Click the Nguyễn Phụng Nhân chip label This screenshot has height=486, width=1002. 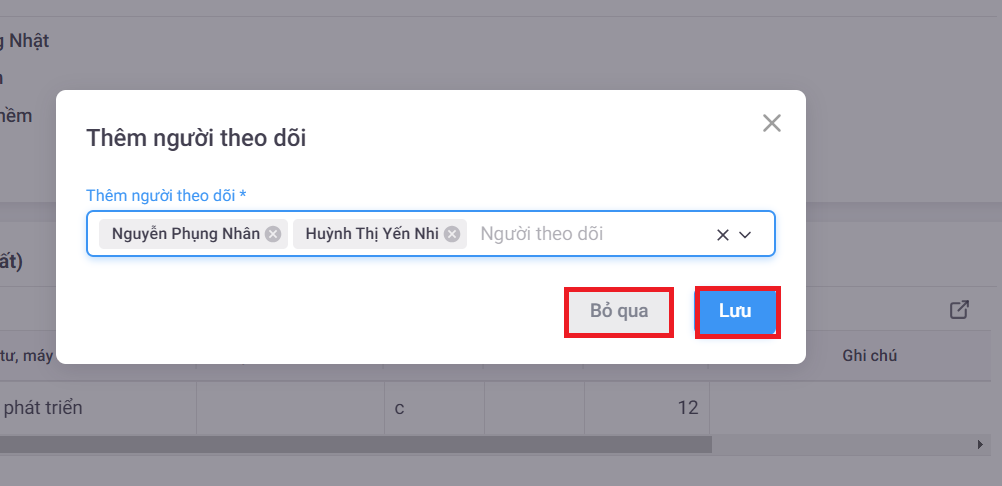coord(185,234)
